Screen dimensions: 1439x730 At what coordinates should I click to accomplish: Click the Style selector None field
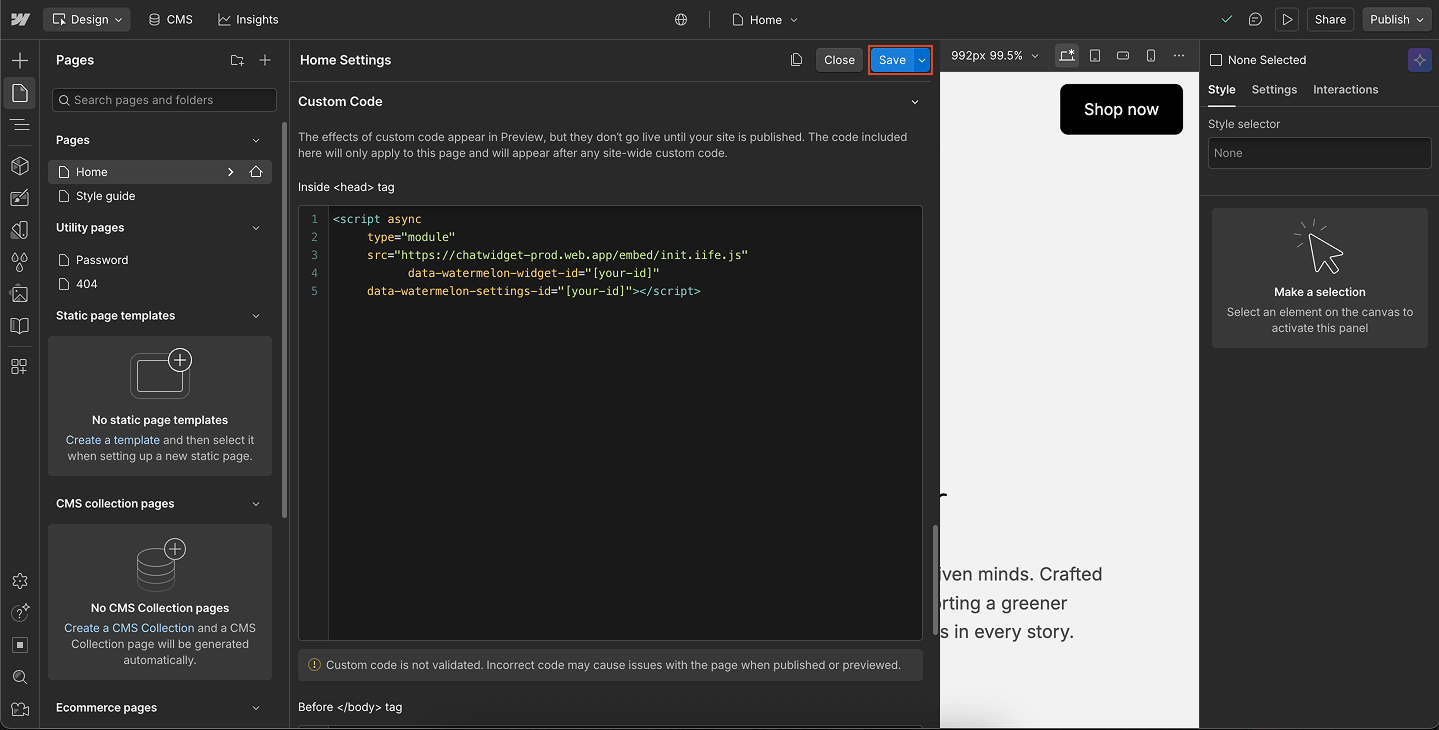(1320, 153)
